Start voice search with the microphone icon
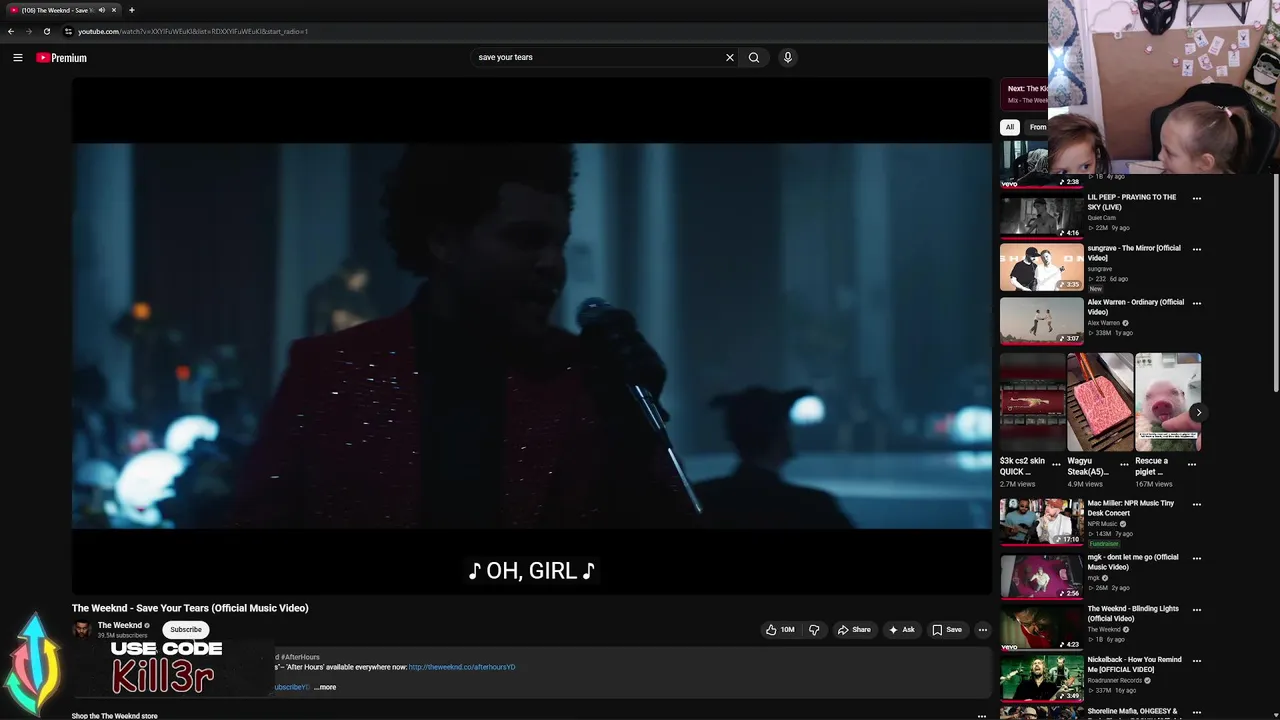 (788, 57)
